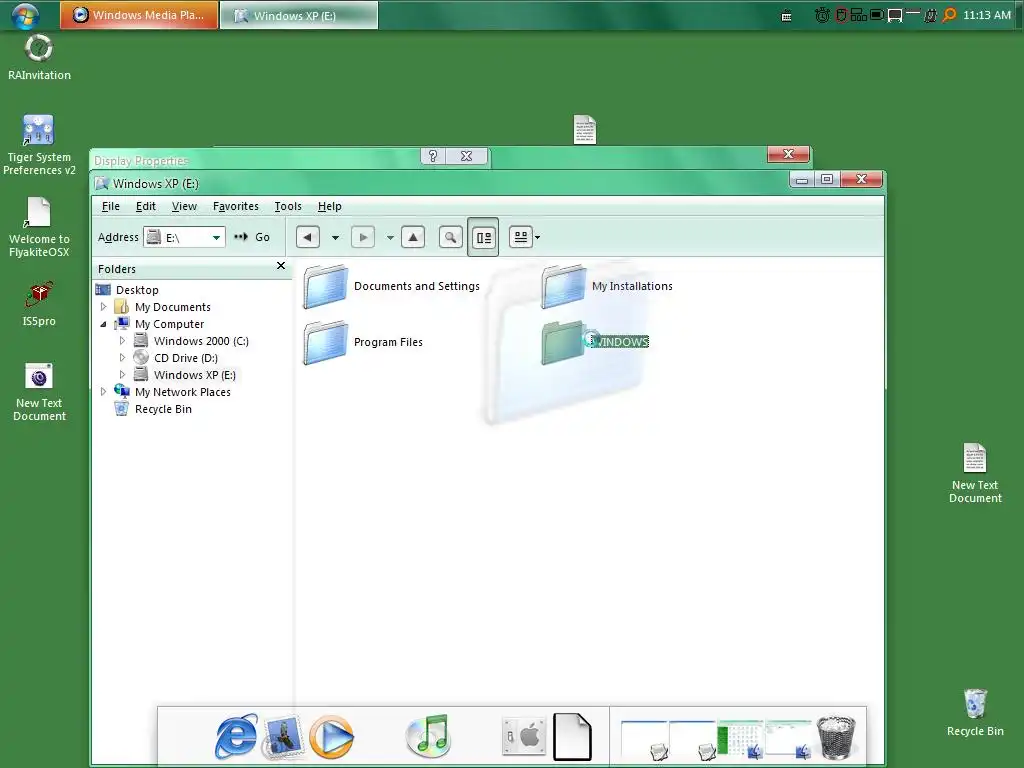Expand My Network Places node
The width and height of the screenshot is (1024, 768).
103,392
